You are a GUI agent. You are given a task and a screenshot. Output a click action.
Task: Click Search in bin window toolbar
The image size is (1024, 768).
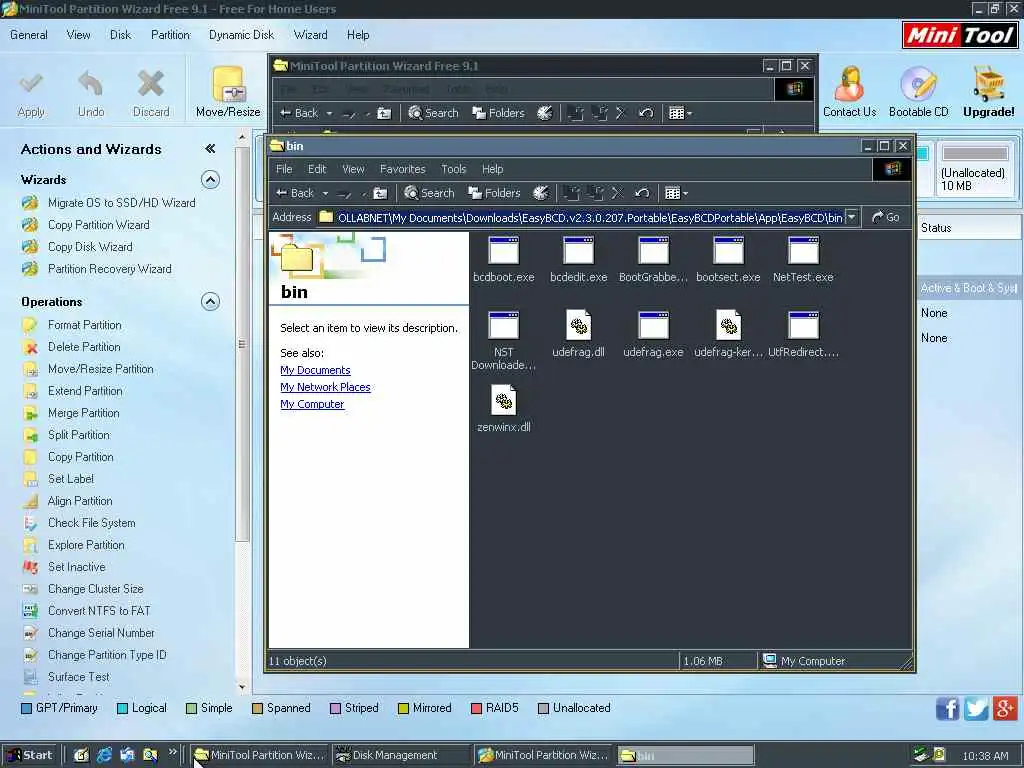[429, 193]
